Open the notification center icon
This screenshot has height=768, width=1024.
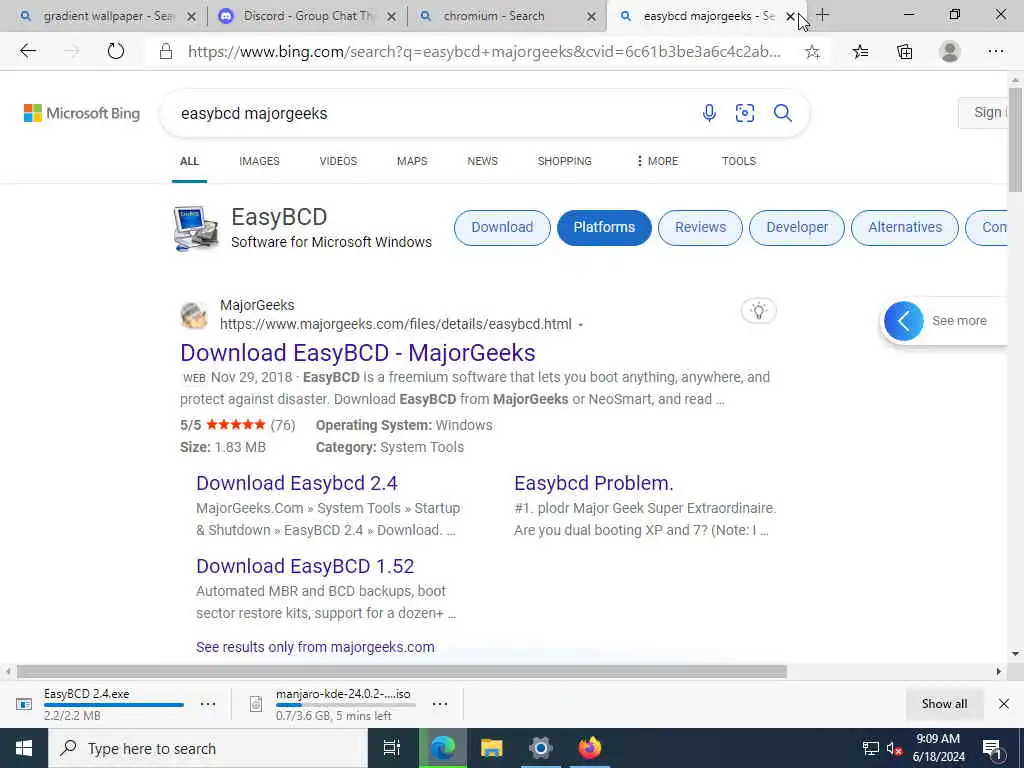coord(993,749)
